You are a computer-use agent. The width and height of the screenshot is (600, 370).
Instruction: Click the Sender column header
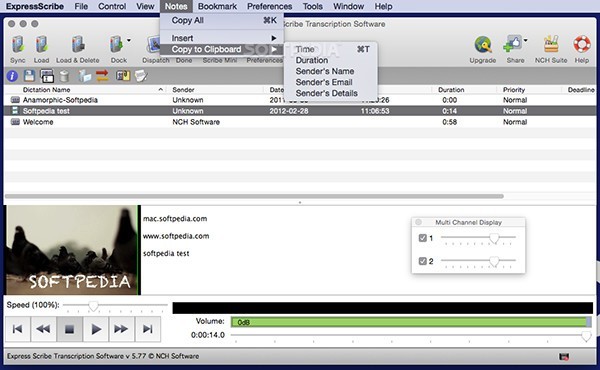[216, 90]
